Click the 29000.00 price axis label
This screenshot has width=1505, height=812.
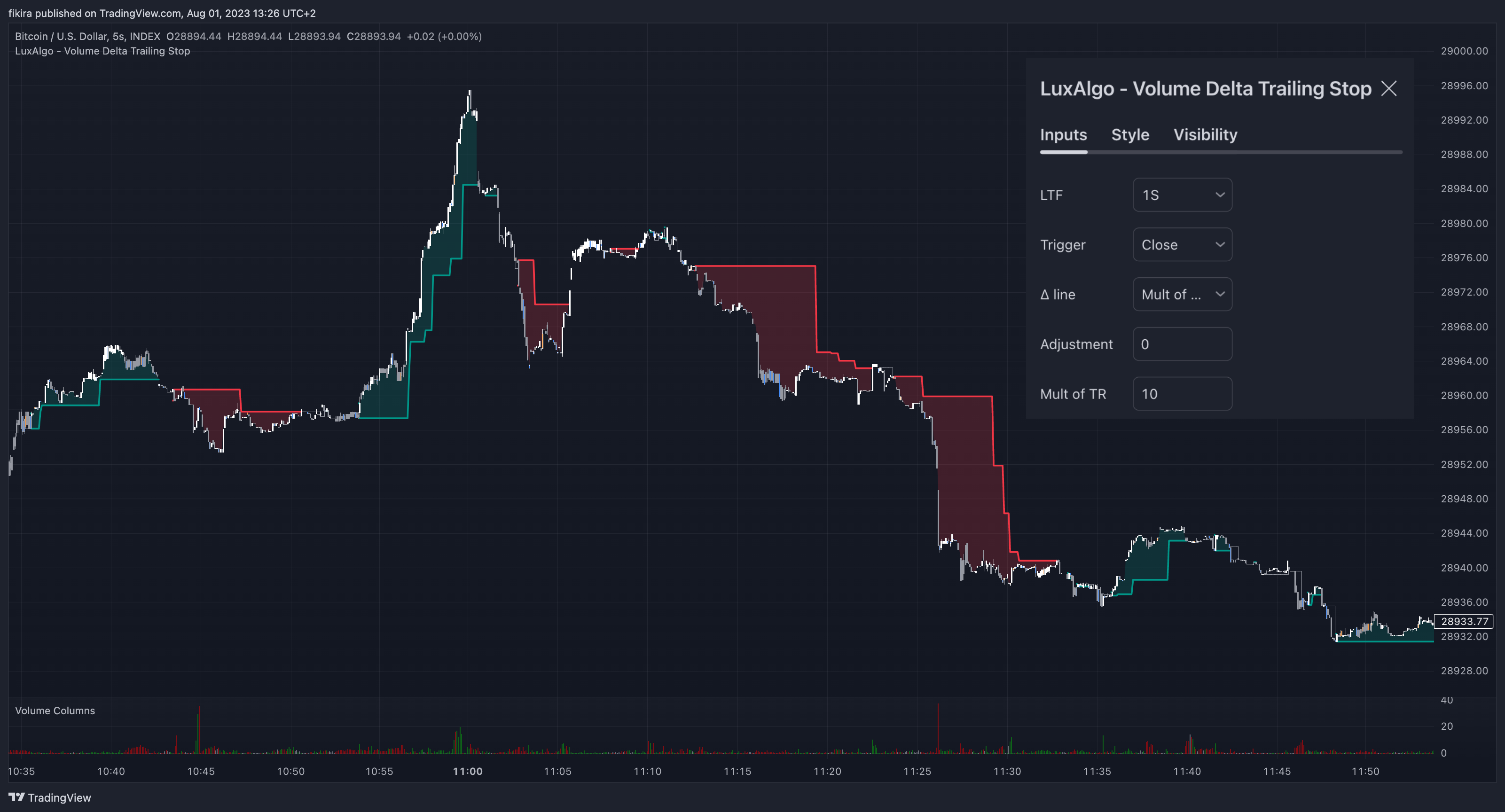[1464, 51]
